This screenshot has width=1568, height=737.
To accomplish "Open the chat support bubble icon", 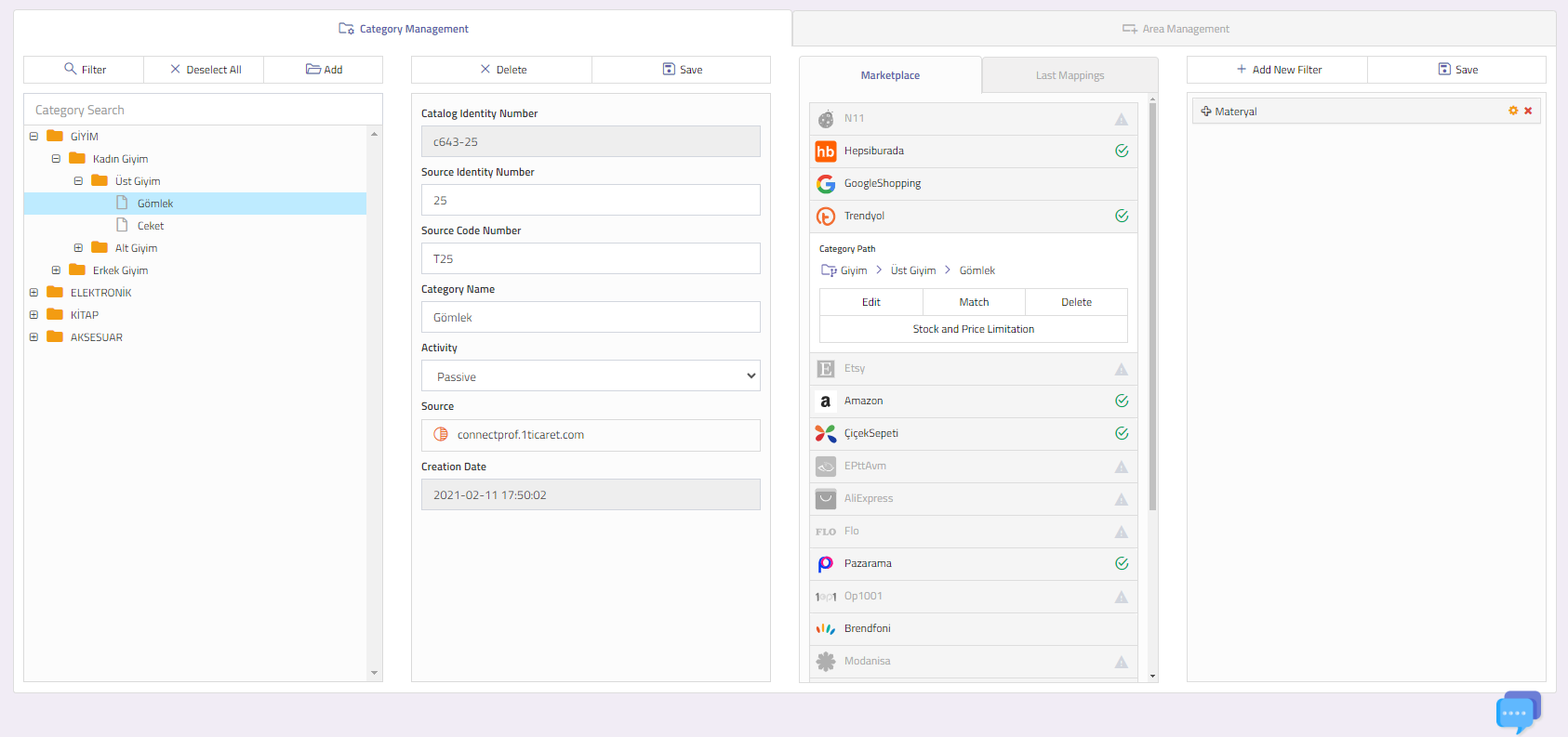I will (1517, 712).
